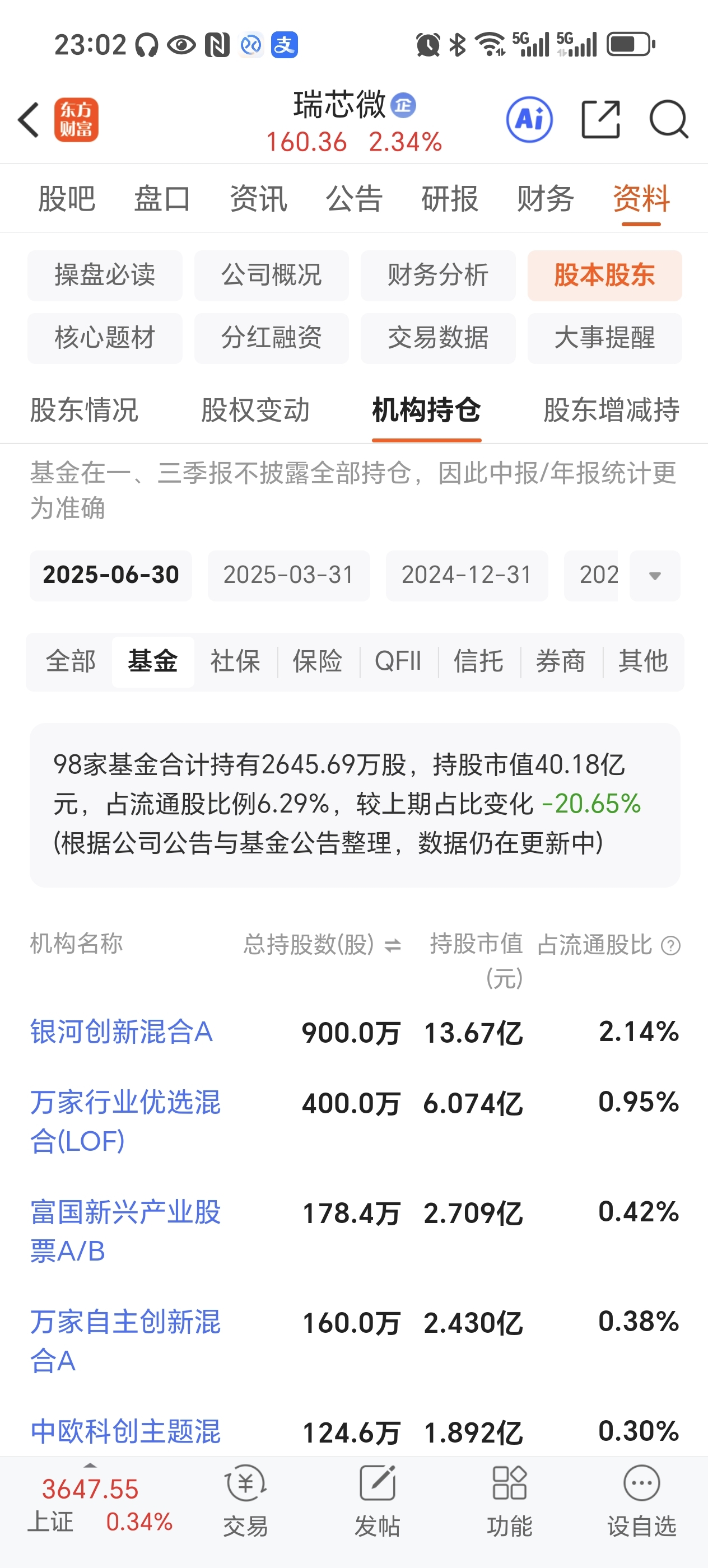Switch to the 资讯 tab
Screen dimensions: 708x1568
click(x=258, y=198)
